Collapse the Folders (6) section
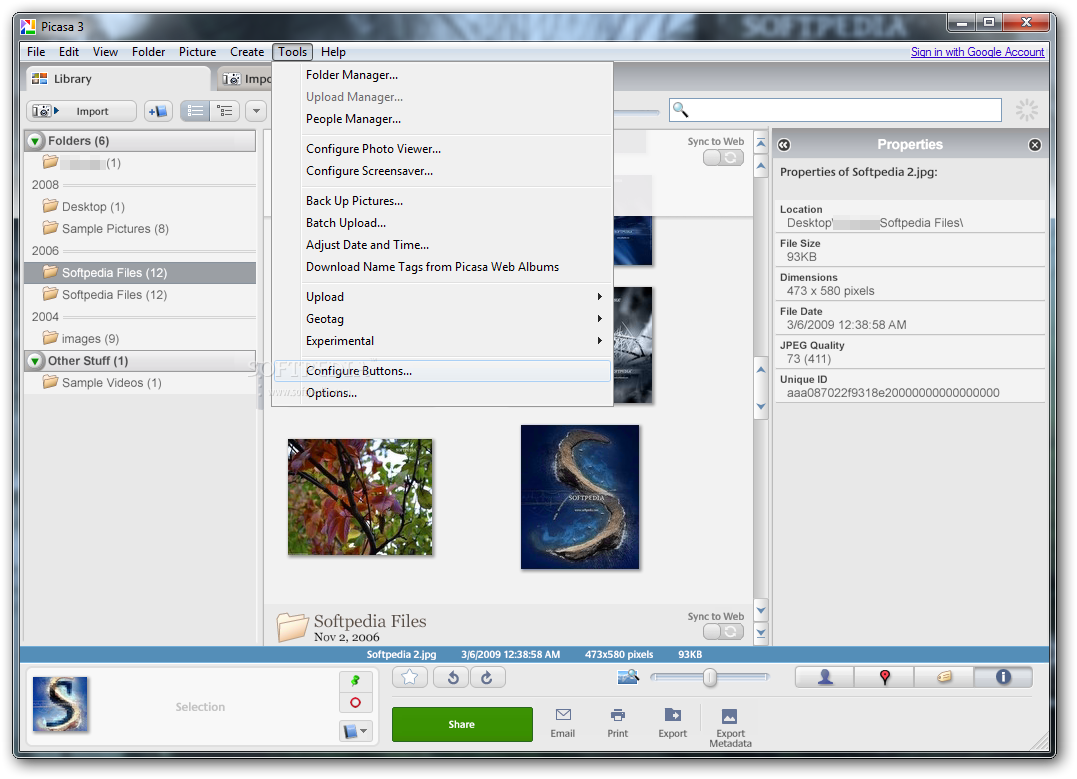Viewport: 1077px width, 779px height. (x=35, y=141)
